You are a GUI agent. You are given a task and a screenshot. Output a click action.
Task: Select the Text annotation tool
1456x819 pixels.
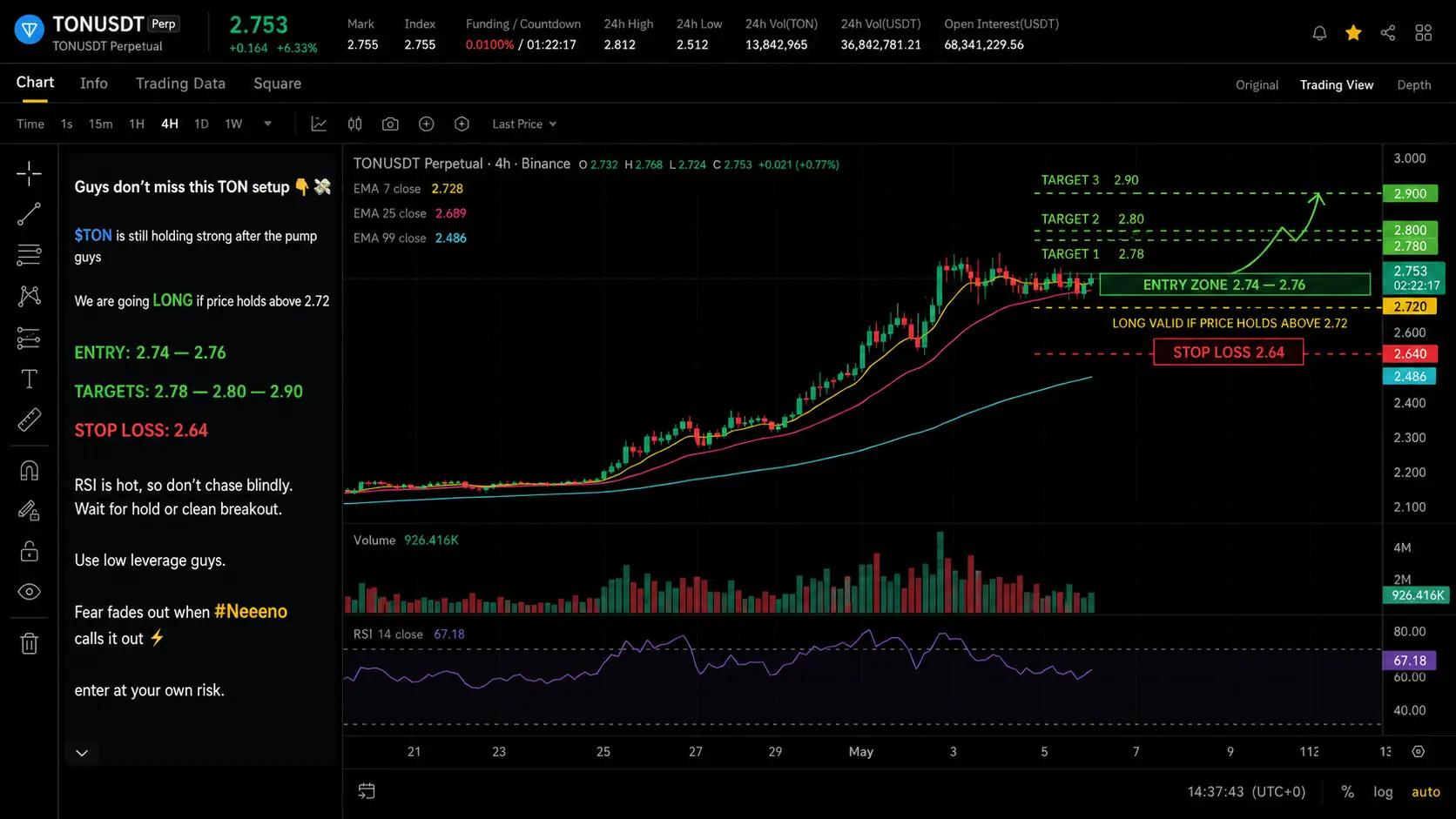[29, 379]
